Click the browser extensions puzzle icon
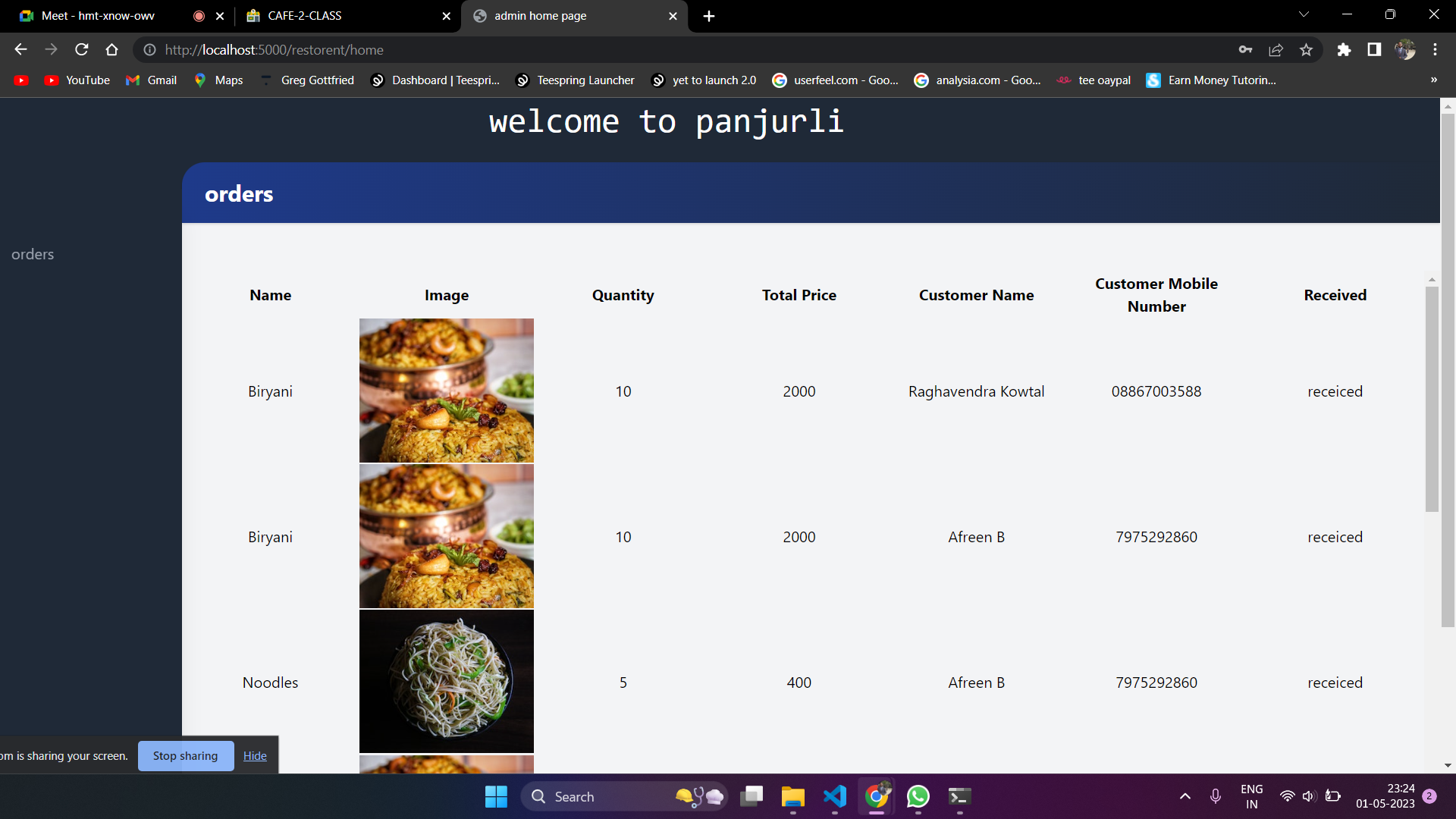The image size is (1456, 819). tap(1344, 49)
